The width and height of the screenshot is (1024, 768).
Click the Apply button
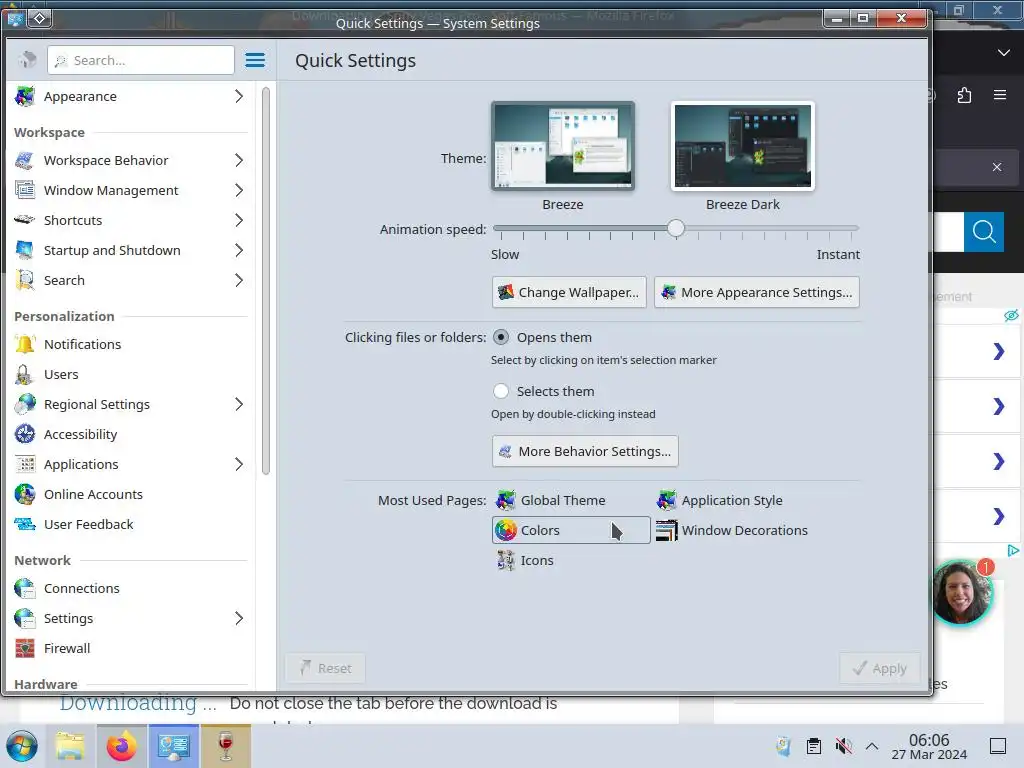pos(880,668)
